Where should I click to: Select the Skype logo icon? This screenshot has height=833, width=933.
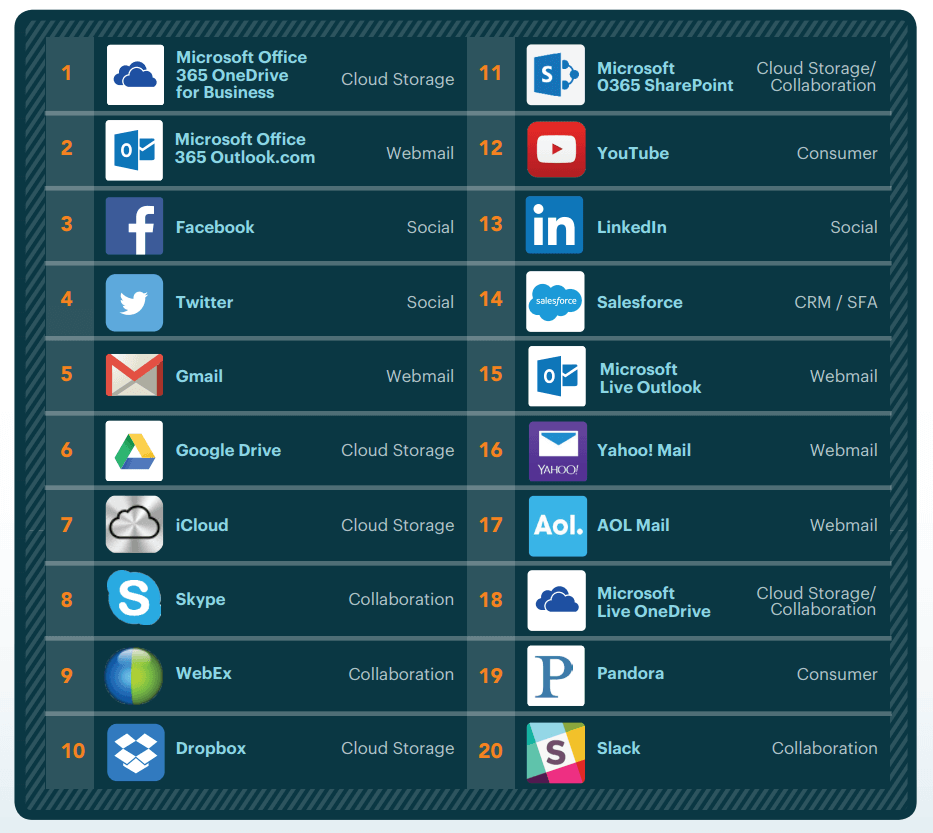pyautogui.click(x=134, y=597)
